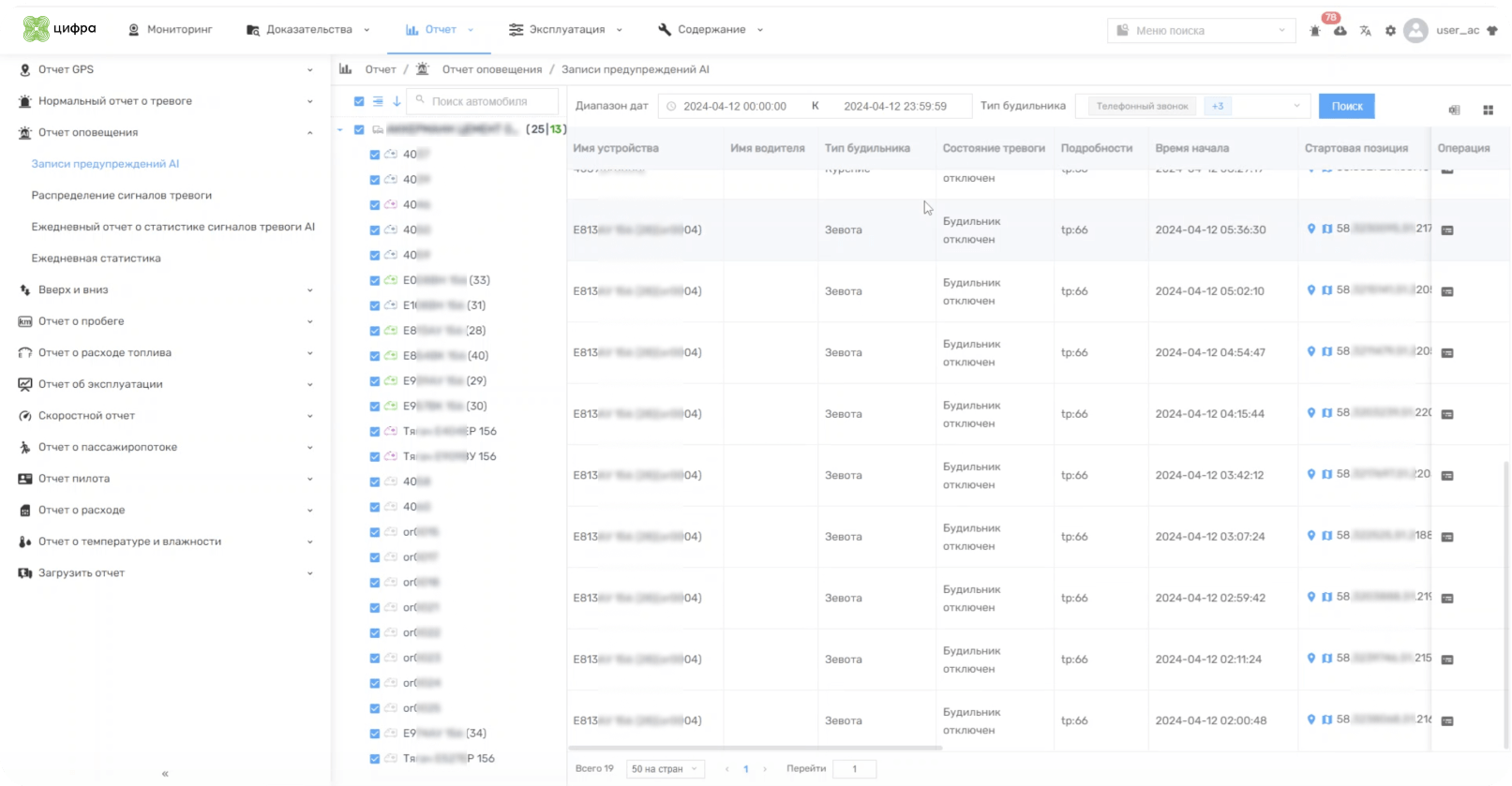Toggle the fleet group checkbox (25|13)
The image size is (1512, 786).
[x=359, y=129]
